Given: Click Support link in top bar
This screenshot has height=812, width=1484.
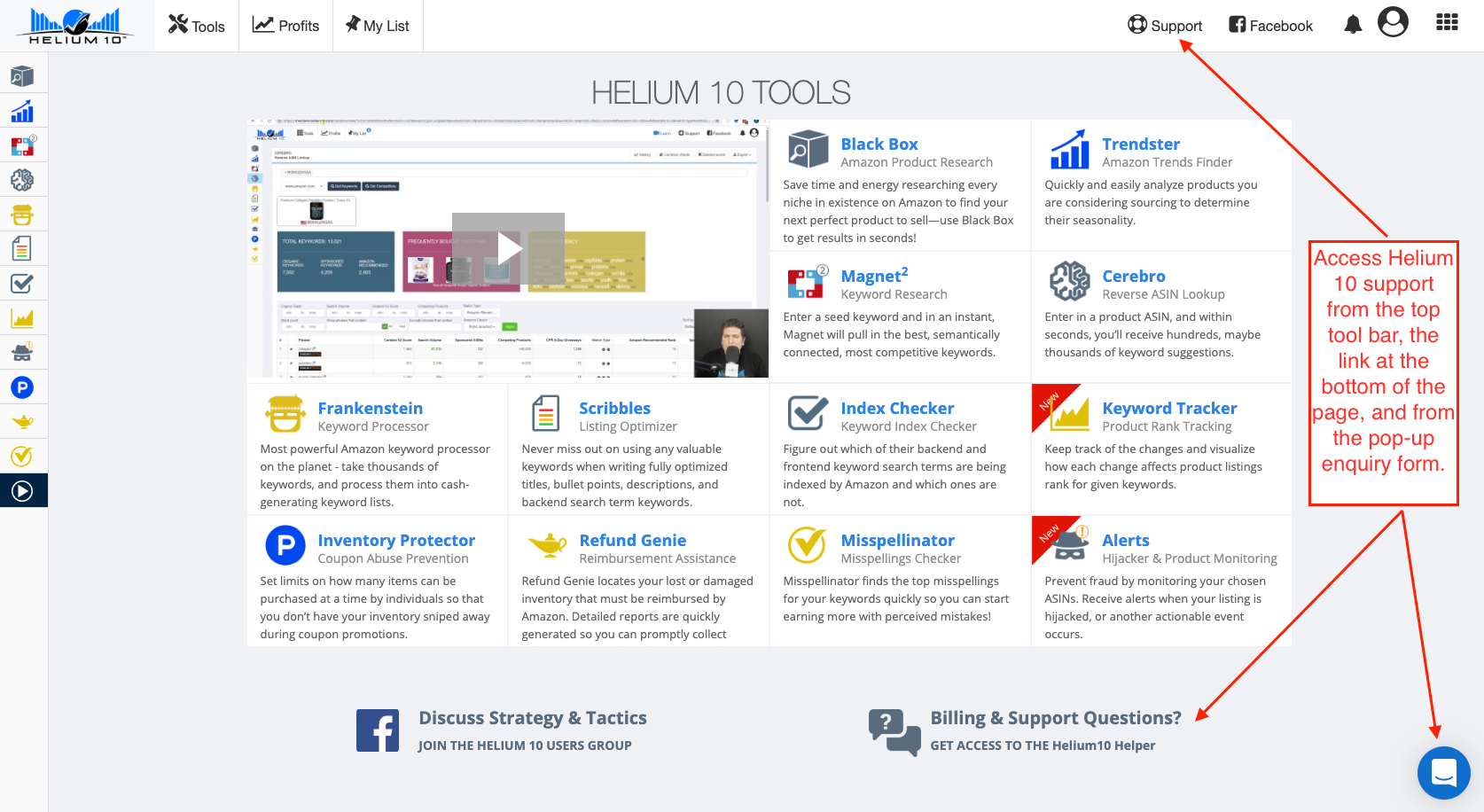Looking at the screenshot, I should [x=1165, y=26].
